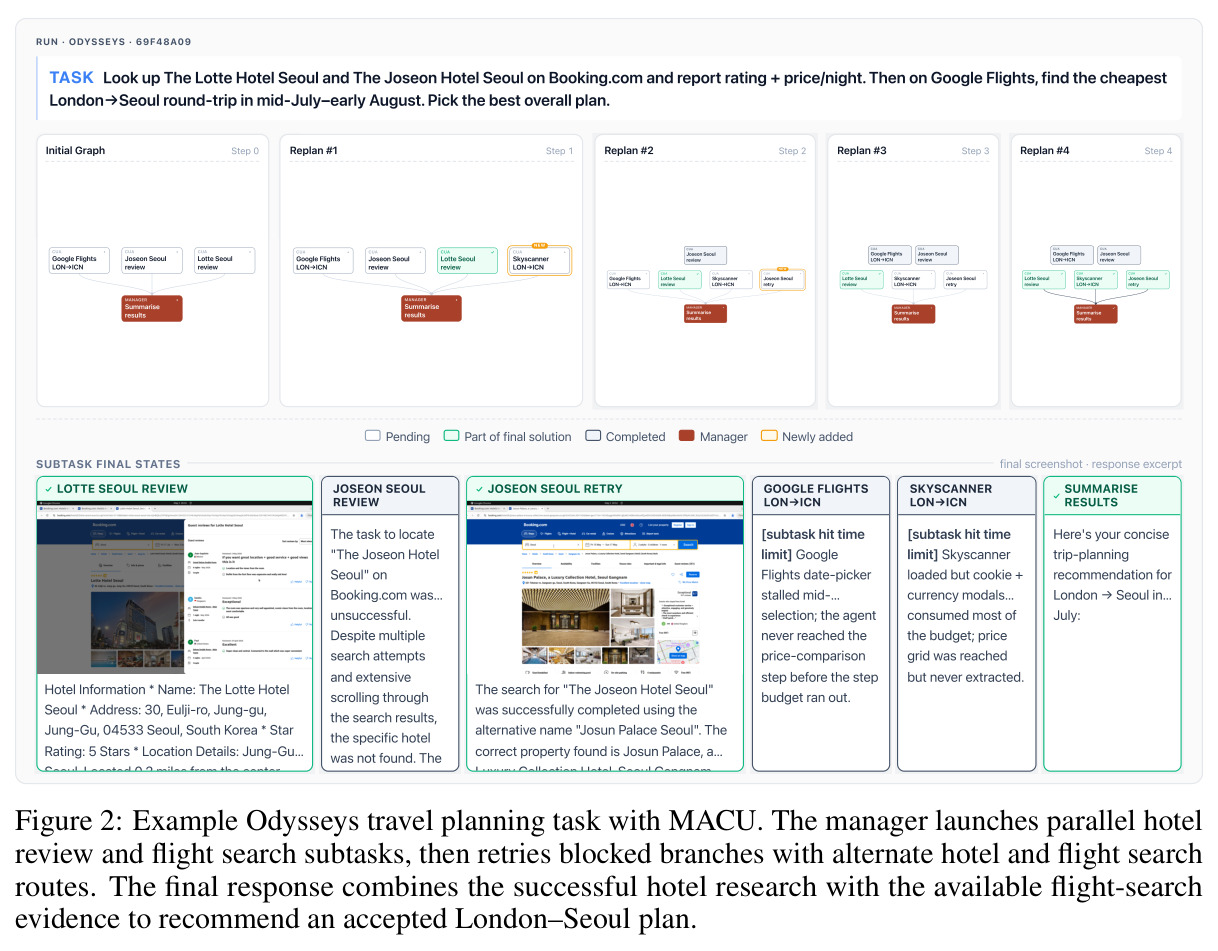Click the checkmark icon in the Summarise Results card header
This screenshot has height=951, width=1218.
pyautogui.click(x=1057, y=495)
